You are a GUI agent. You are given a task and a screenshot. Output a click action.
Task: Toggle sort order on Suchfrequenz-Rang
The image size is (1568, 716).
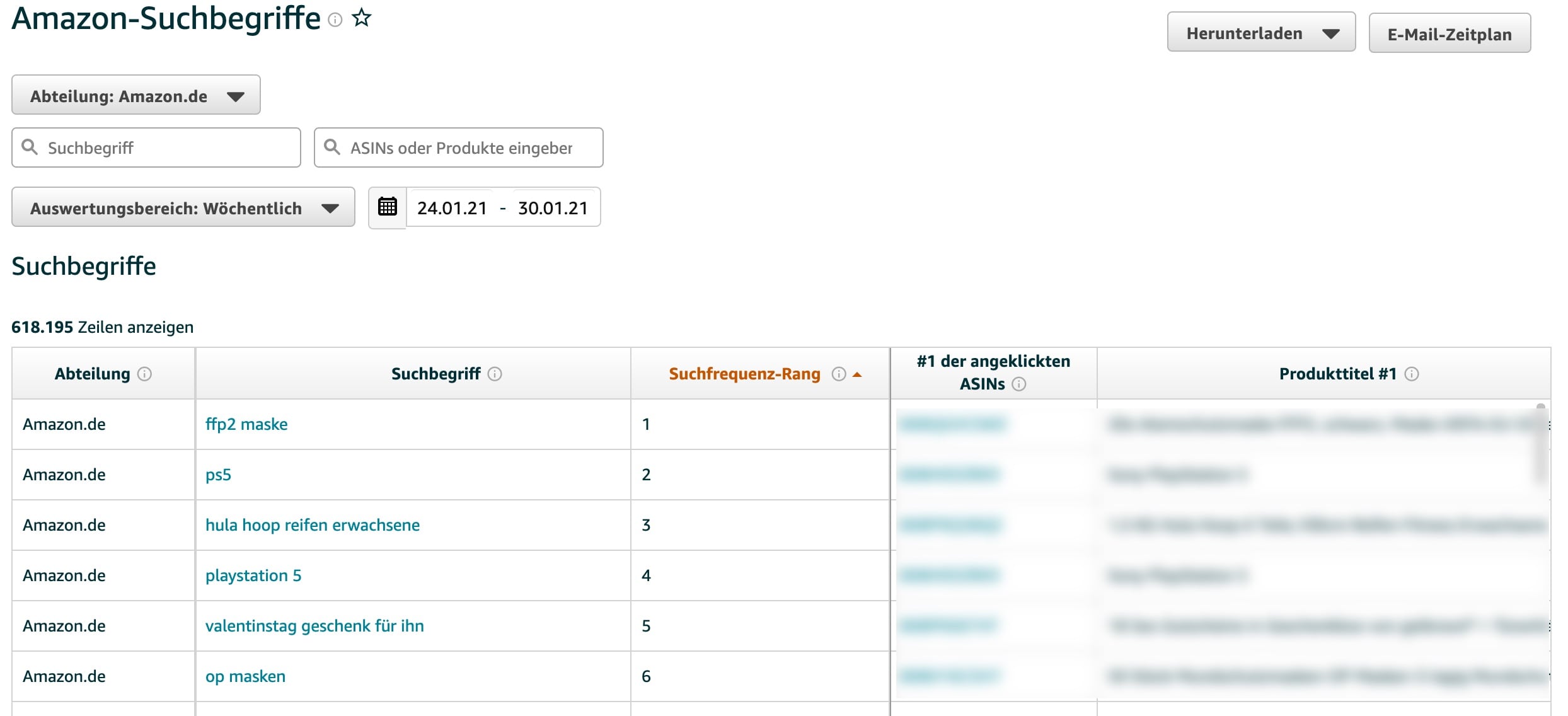click(857, 373)
